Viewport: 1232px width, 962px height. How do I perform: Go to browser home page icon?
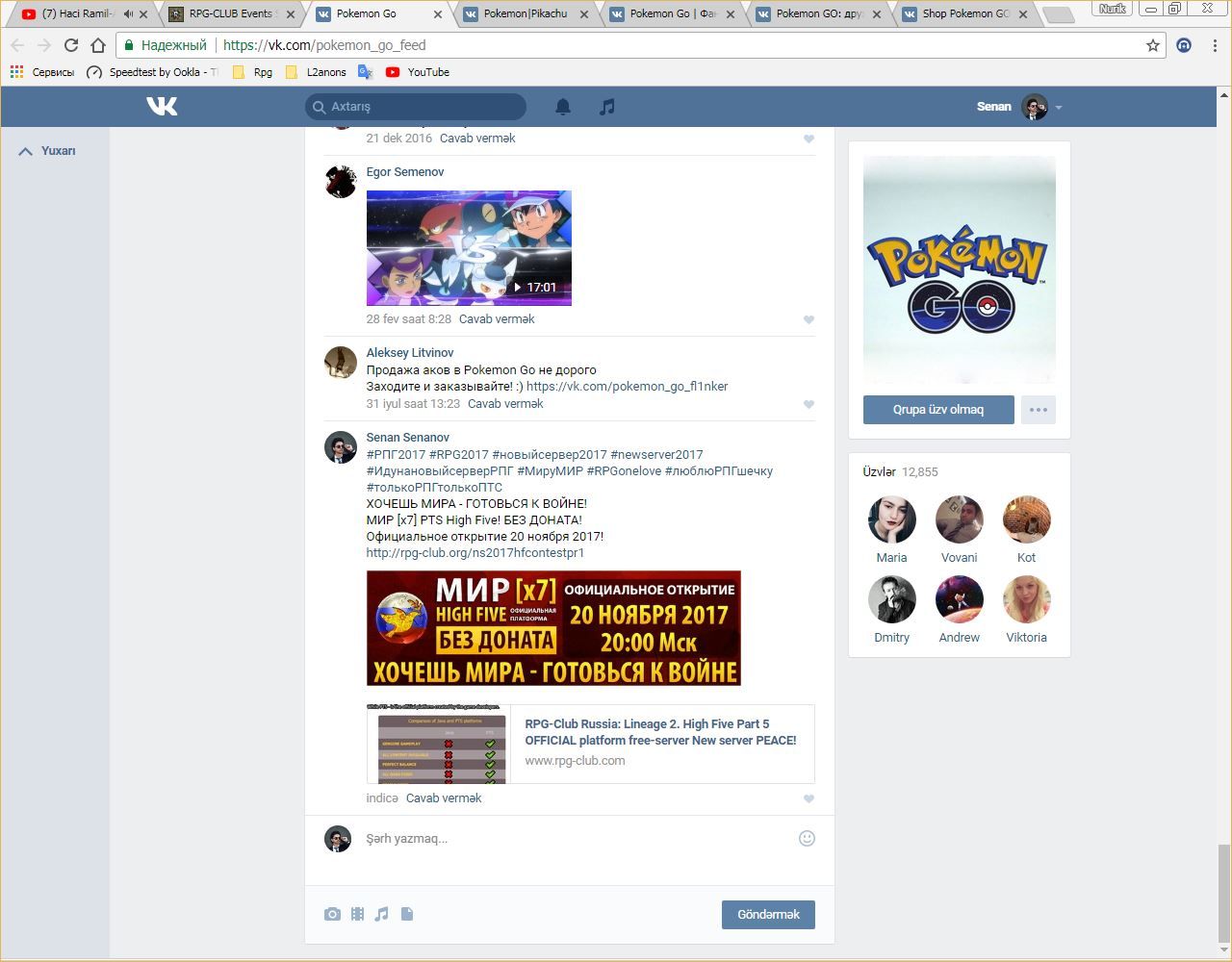pyautogui.click(x=98, y=45)
